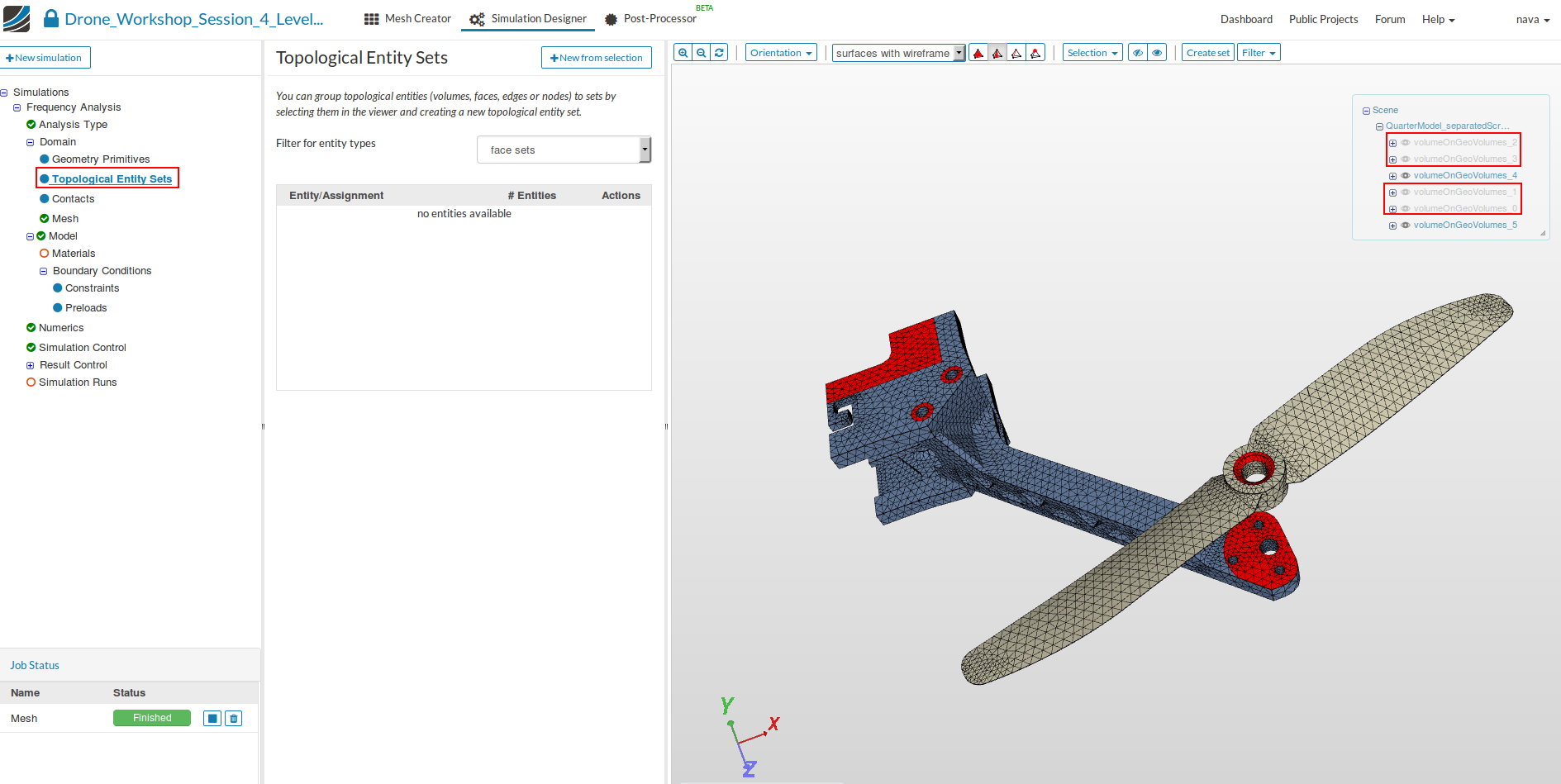
Task: Select Materials in the simulation tree
Action: click(74, 254)
